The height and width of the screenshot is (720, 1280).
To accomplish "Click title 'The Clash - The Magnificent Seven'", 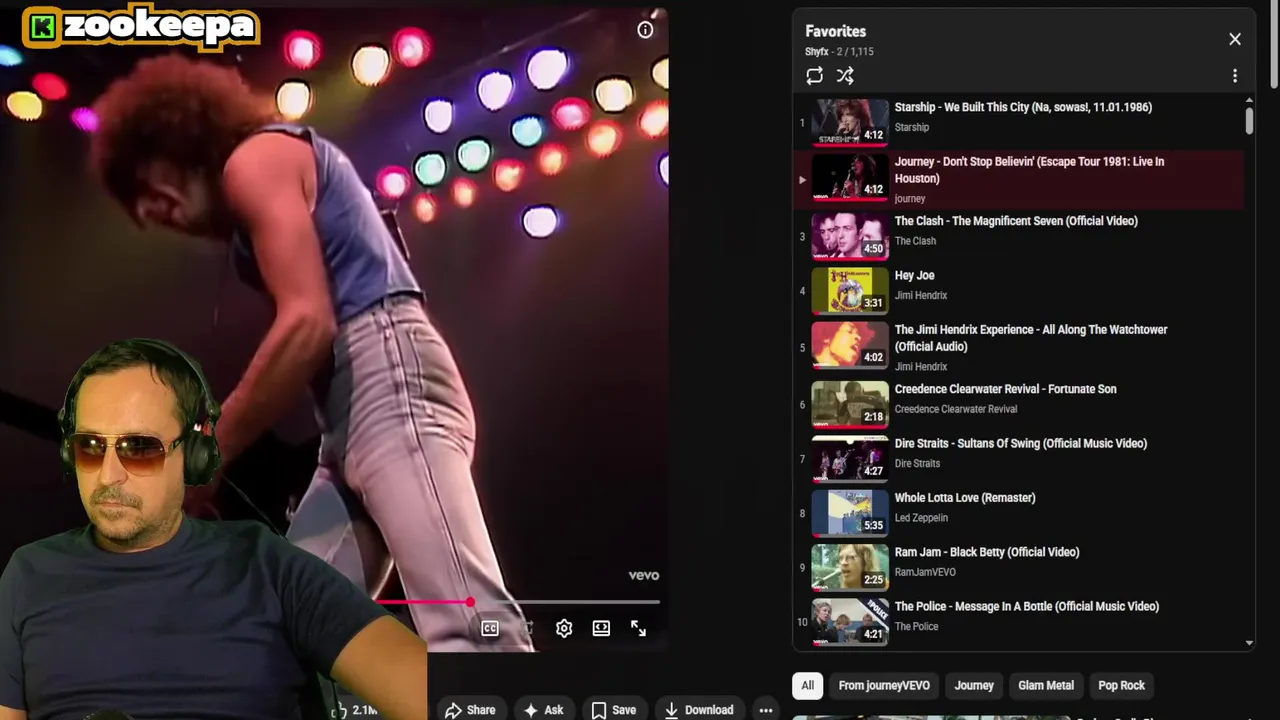I will 1016,221.
